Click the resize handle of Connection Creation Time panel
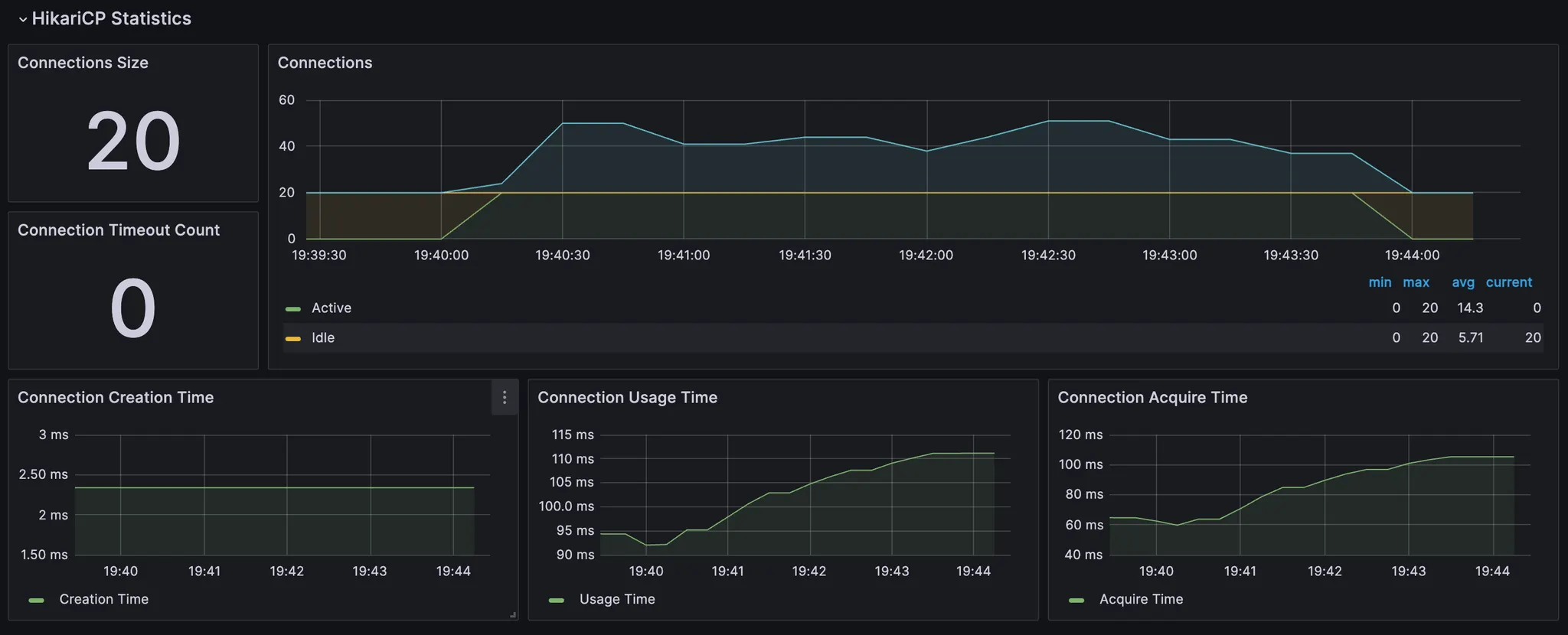This screenshot has width=1568, height=635. pos(512,614)
